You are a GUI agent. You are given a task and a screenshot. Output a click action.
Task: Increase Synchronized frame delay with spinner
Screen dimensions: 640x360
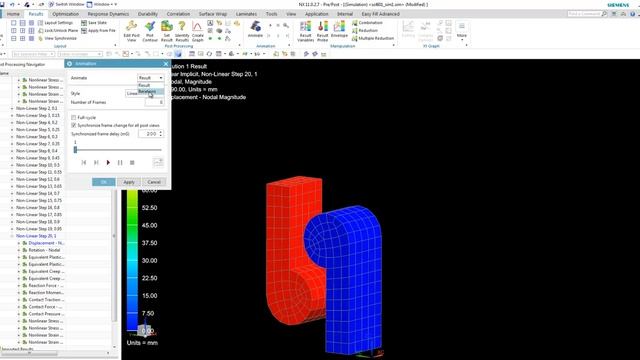click(161, 132)
